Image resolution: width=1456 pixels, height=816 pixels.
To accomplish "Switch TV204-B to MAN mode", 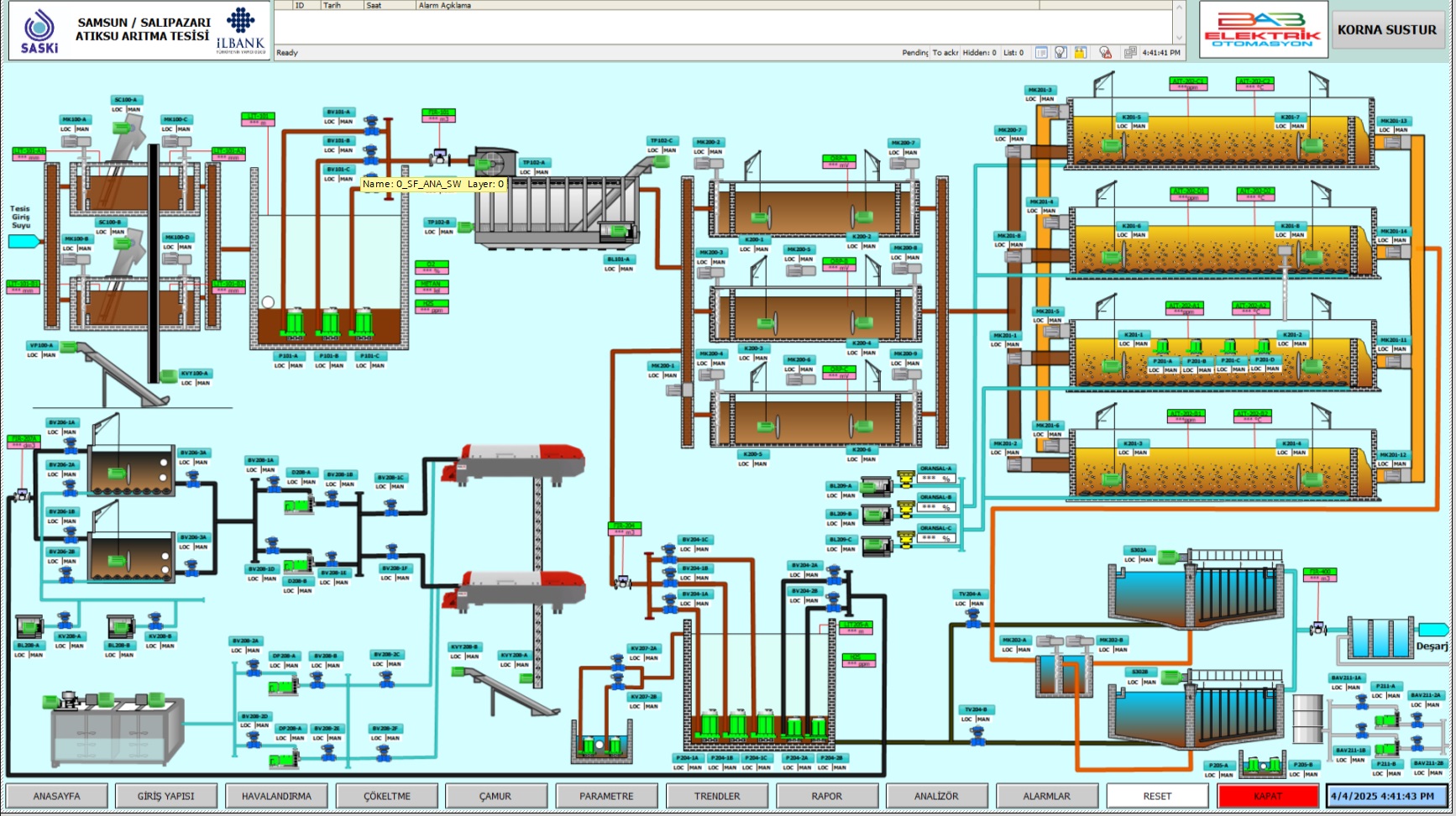I will [x=983, y=719].
